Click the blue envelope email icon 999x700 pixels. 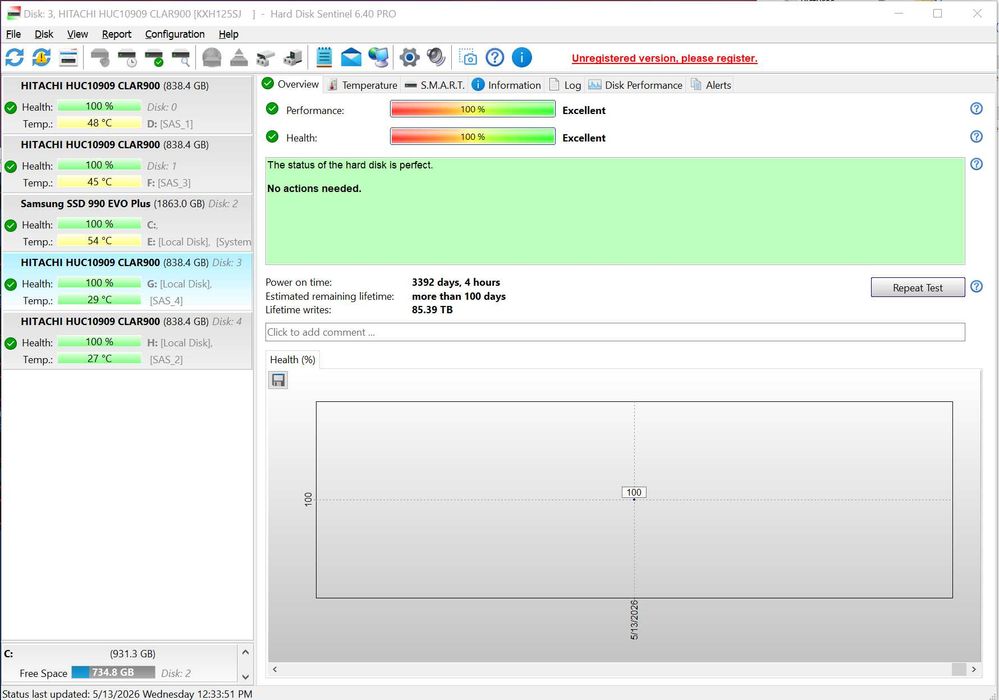(351, 57)
